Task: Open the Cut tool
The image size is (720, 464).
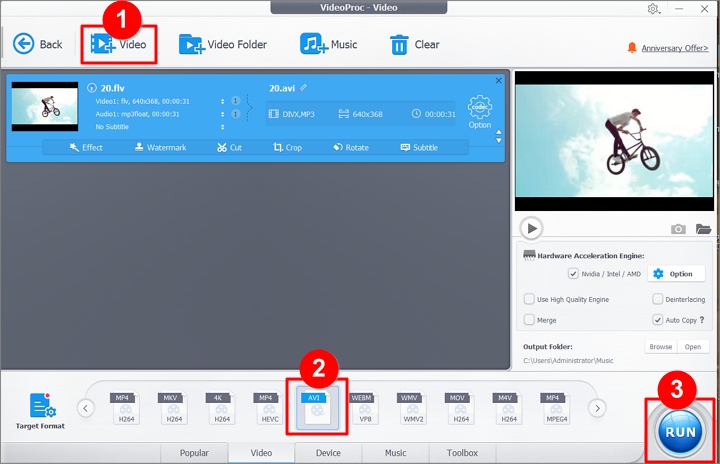Action: pos(230,147)
